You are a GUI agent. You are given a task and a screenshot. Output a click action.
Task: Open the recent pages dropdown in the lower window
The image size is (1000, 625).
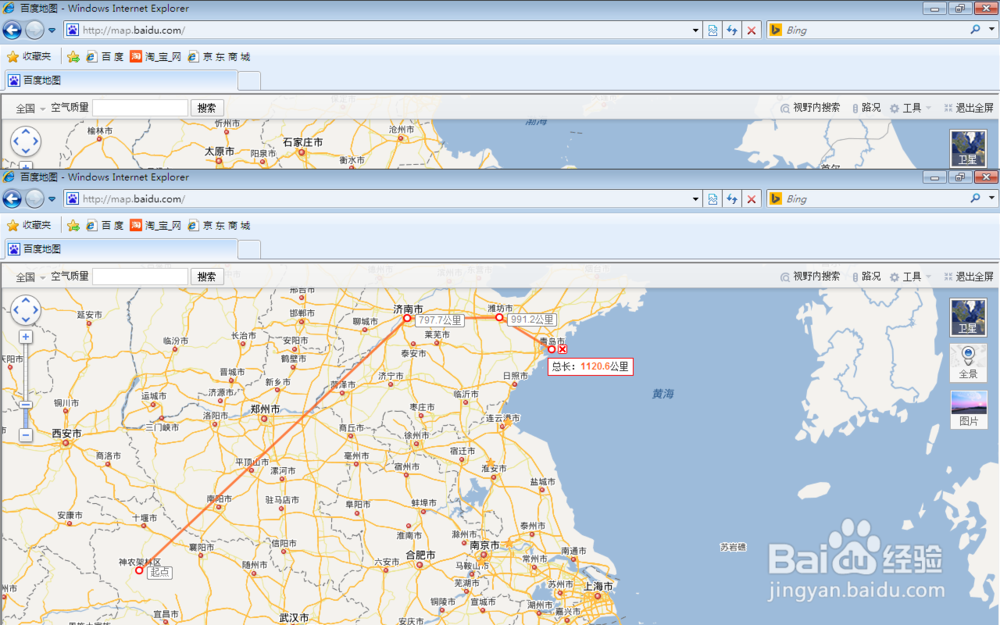(52, 199)
